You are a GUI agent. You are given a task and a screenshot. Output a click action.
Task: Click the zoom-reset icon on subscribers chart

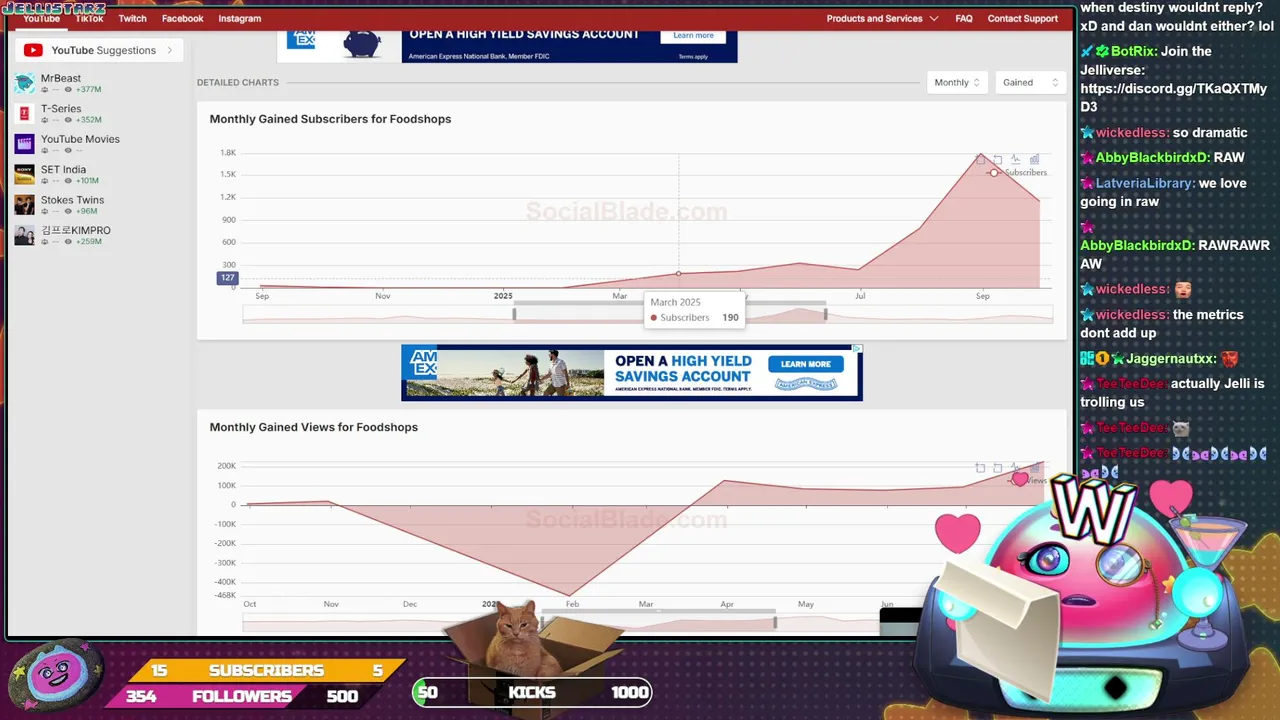pos(998,159)
